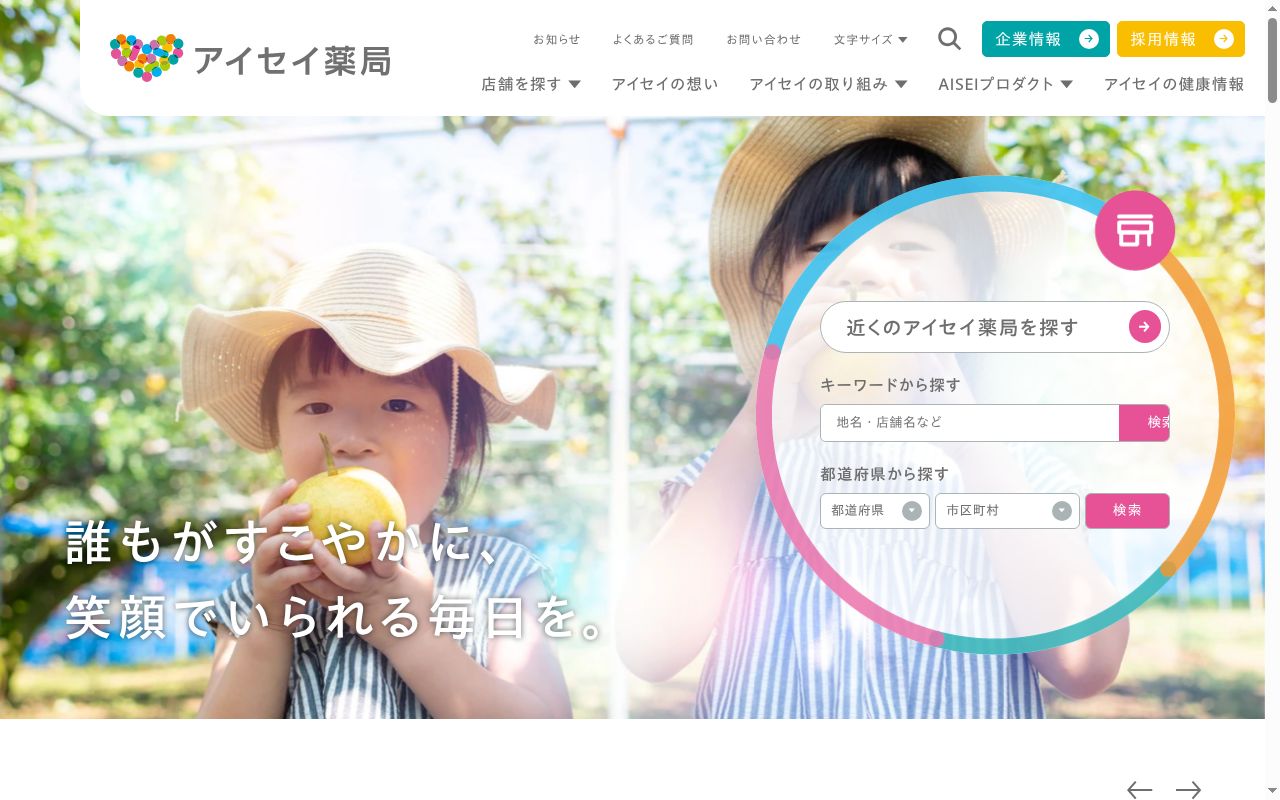Click the 誰もがすこやかに、 headline line
The width and height of the screenshot is (1280, 800).
tap(281, 543)
